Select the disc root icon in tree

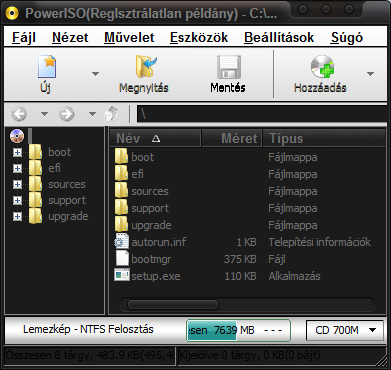17,136
